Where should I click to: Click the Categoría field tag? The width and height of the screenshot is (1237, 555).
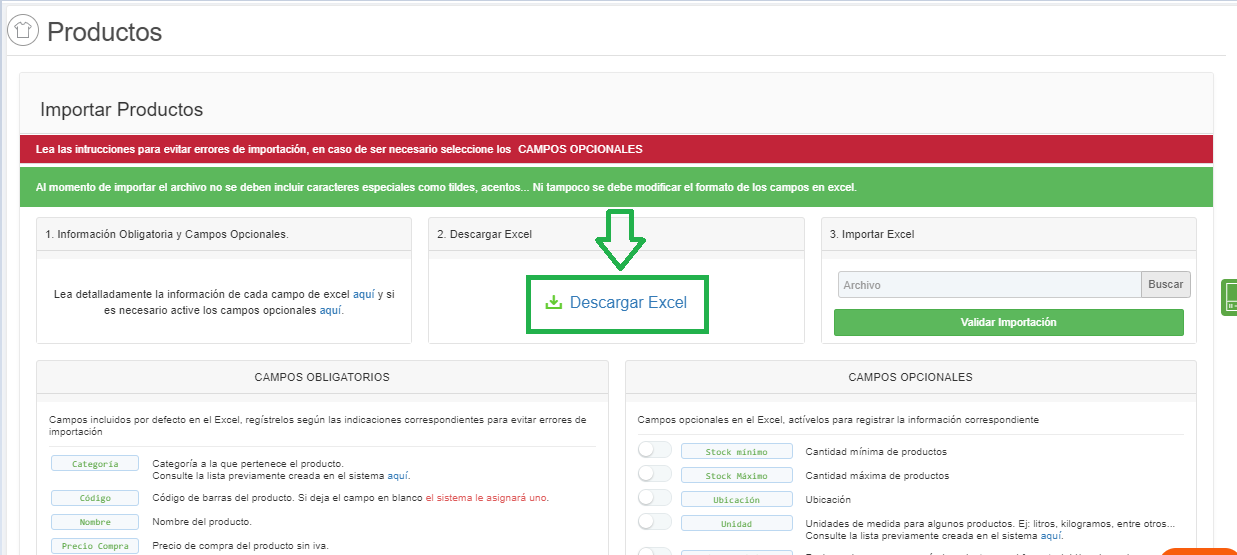(x=96, y=464)
